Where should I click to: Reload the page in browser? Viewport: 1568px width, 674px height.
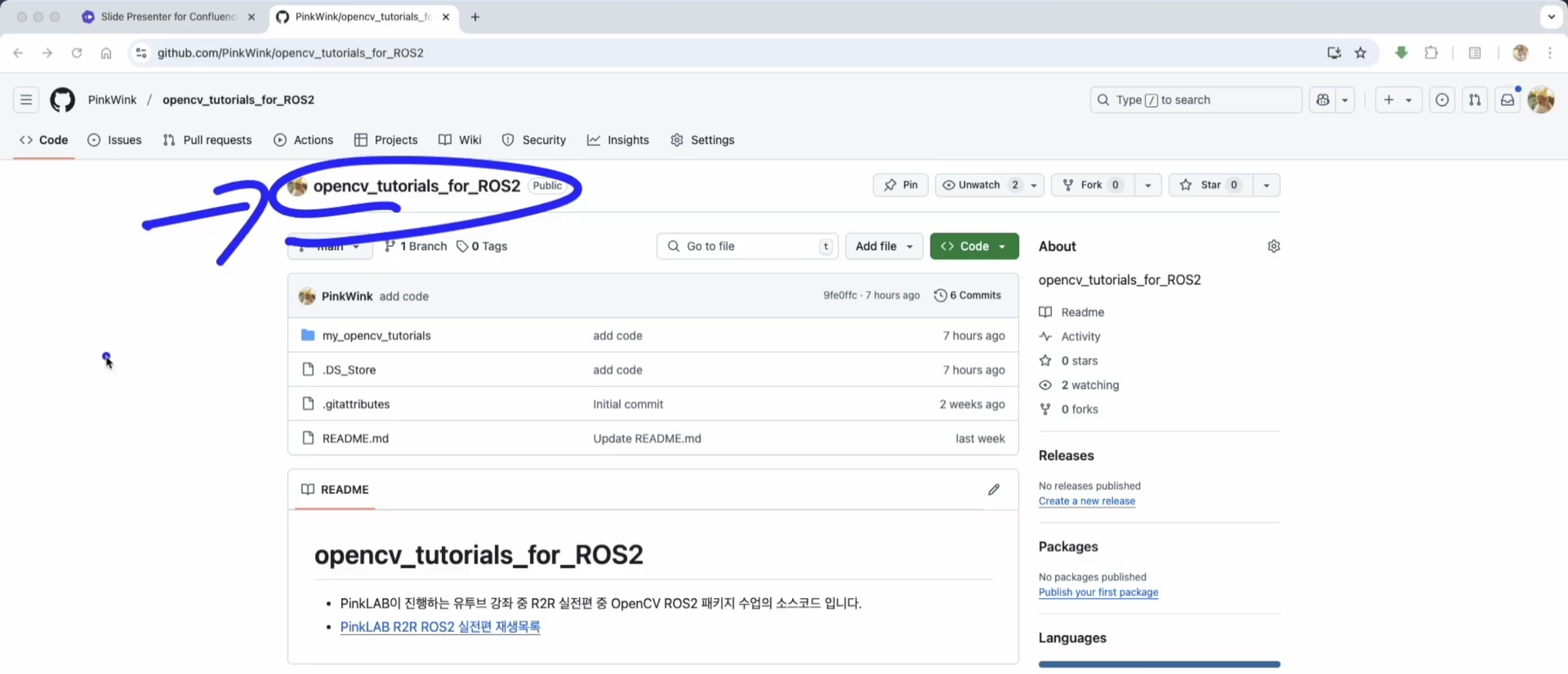(x=77, y=53)
